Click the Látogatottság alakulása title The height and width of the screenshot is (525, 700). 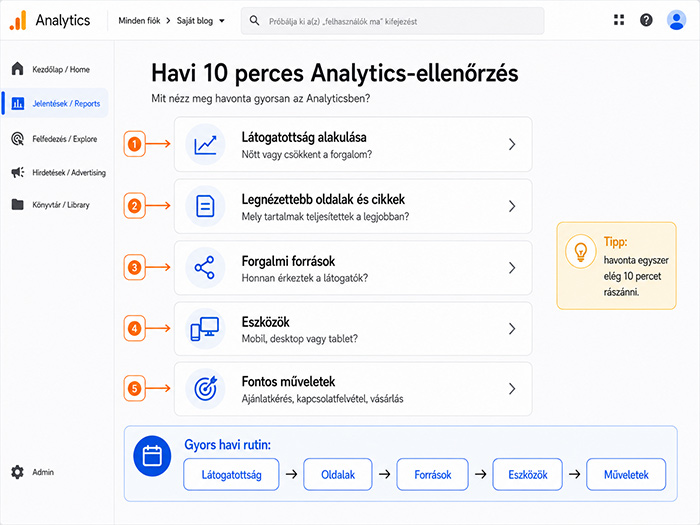(304, 137)
